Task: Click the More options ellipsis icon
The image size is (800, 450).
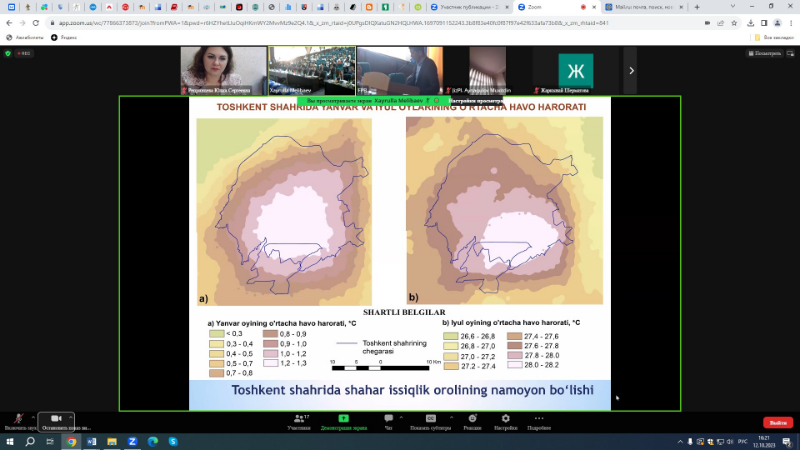Action: point(539,419)
